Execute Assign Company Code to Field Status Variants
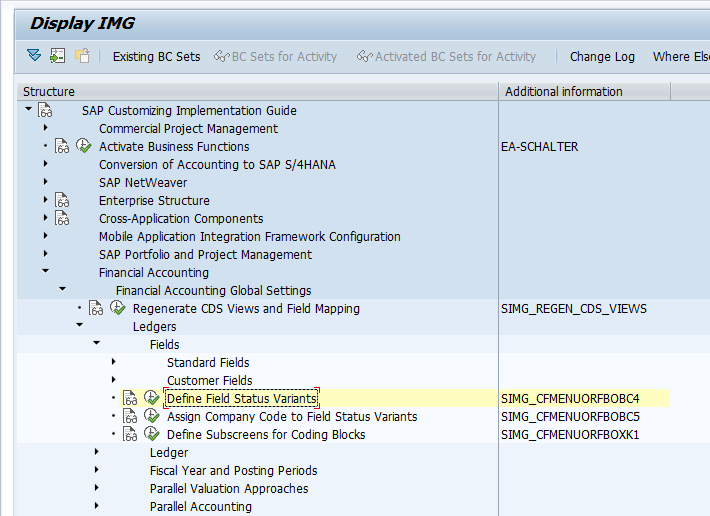The height and width of the screenshot is (516, 710). pyautogui.click(x=152, y=416)
